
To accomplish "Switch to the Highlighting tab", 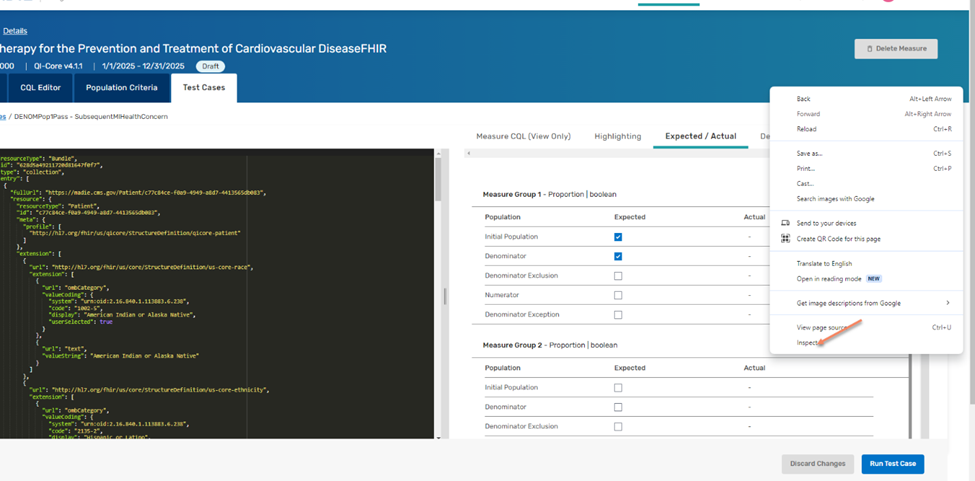I will (x=617, y=136).
